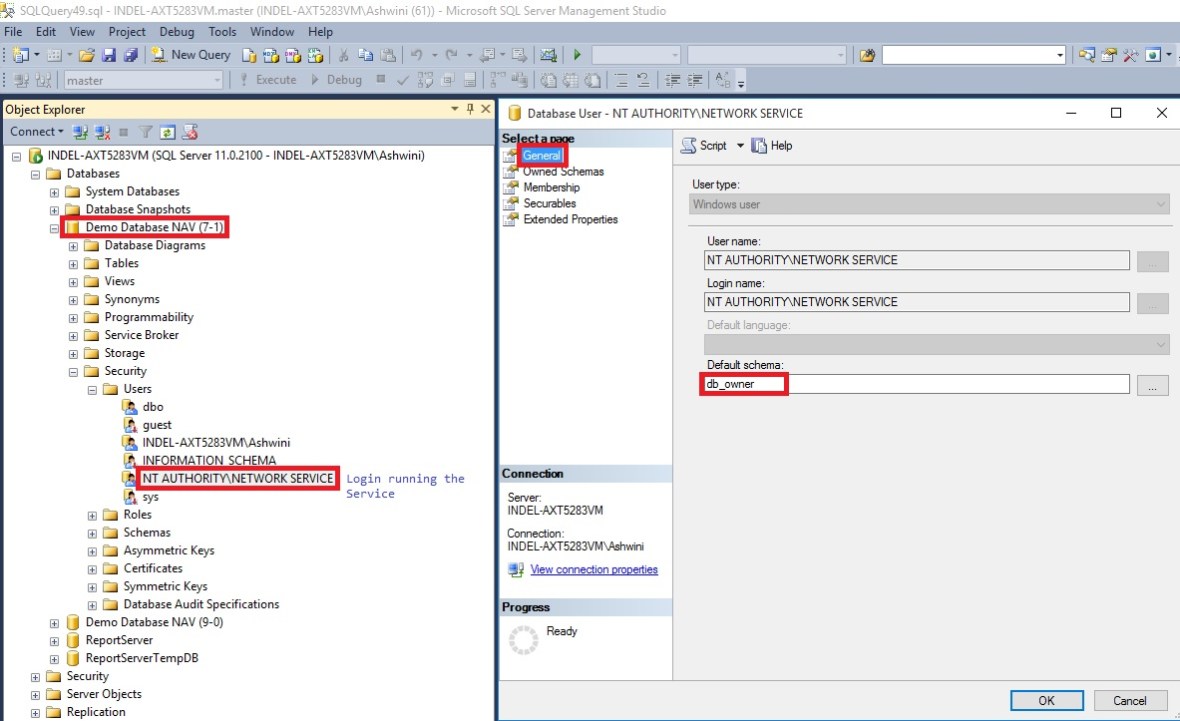
Task: Click the Open File folder icon
Action: 87,55
